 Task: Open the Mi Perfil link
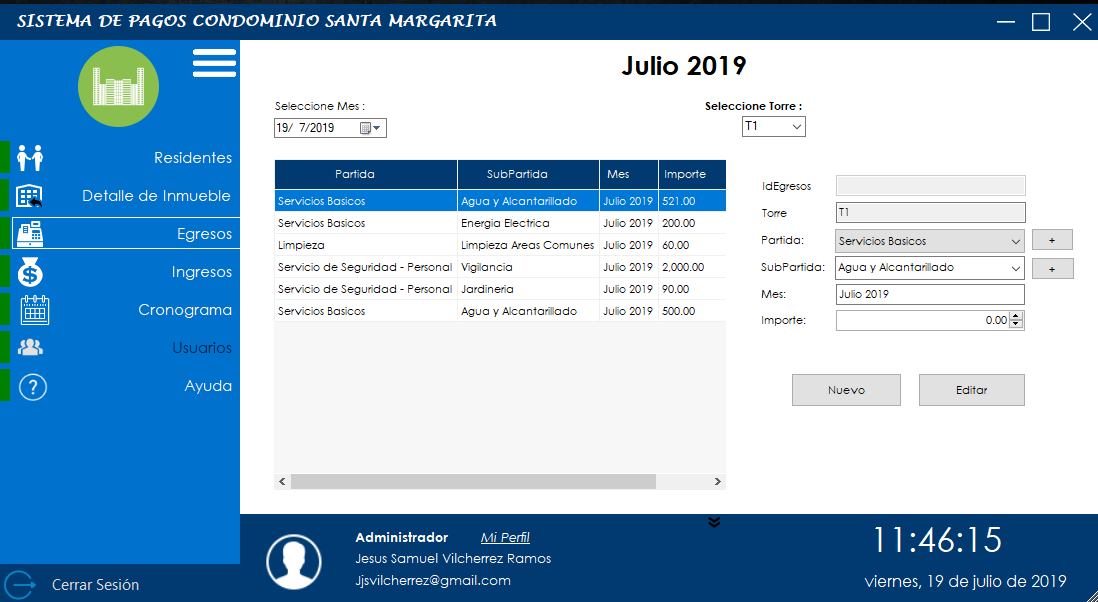[504, 538]
